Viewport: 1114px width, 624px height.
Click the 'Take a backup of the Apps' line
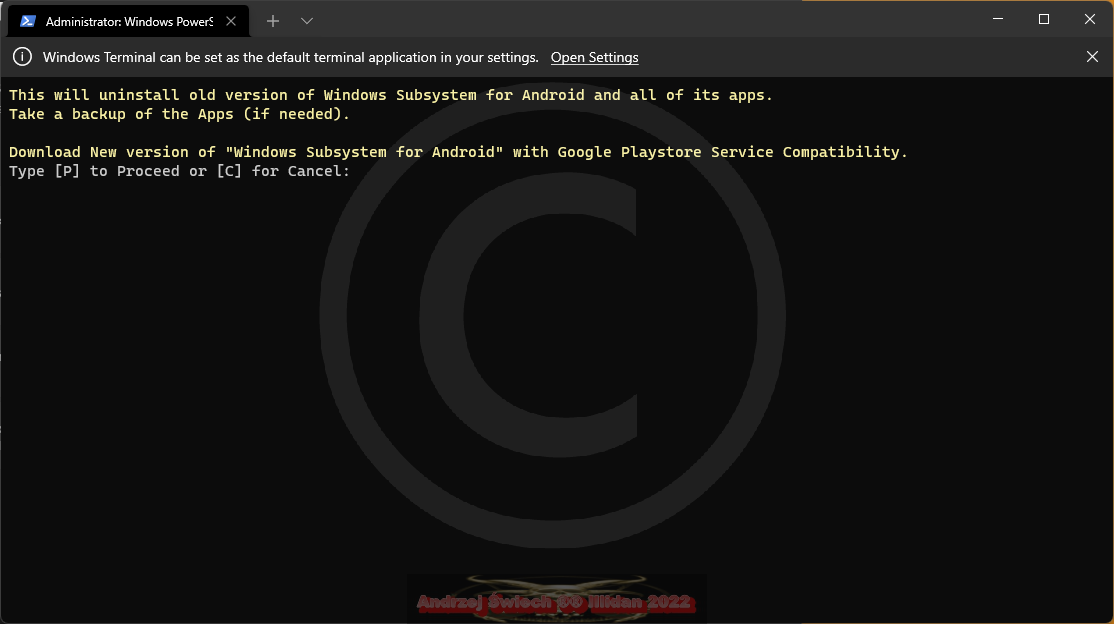coord(180,114)
